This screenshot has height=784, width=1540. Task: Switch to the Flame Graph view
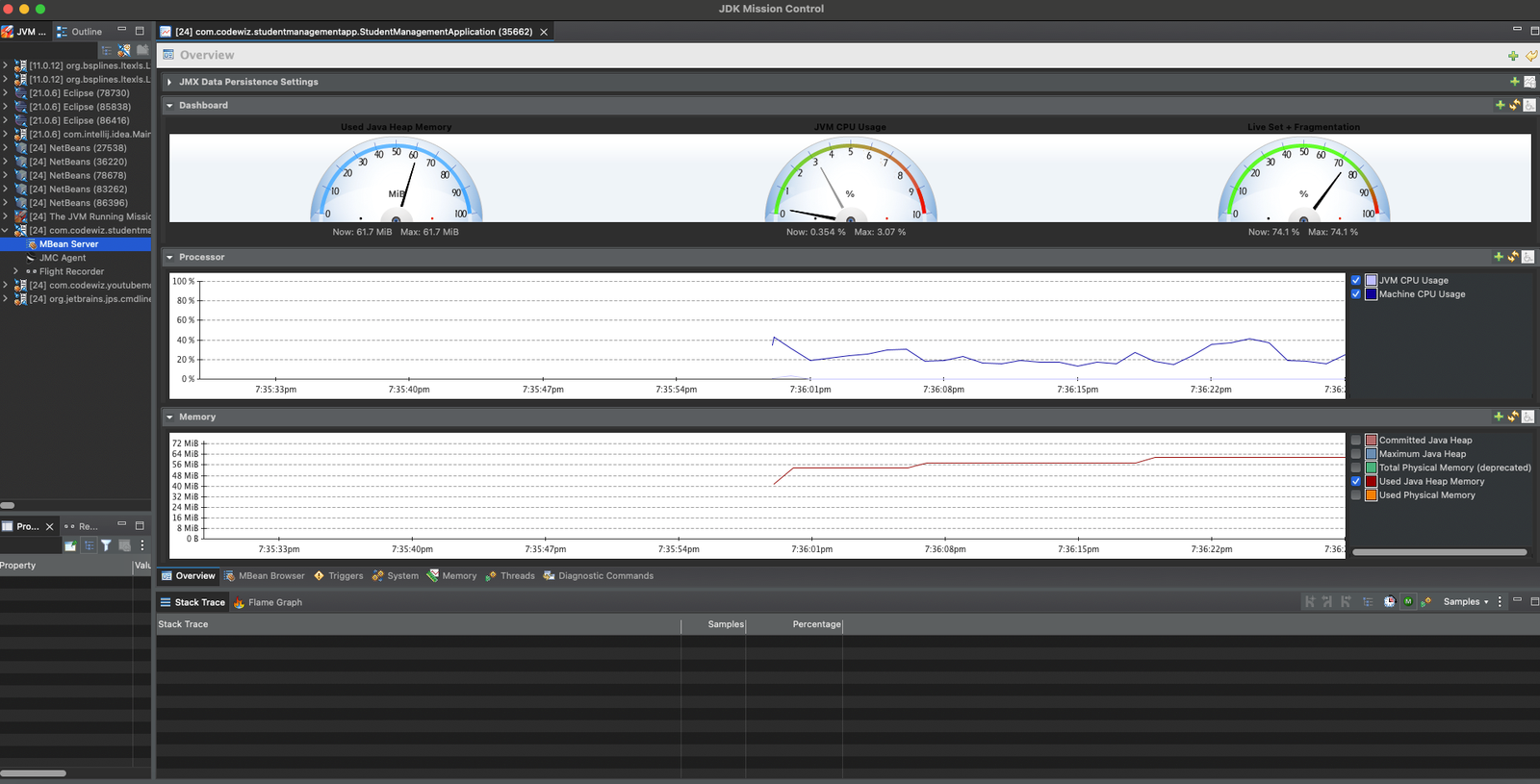pos(268,602)
